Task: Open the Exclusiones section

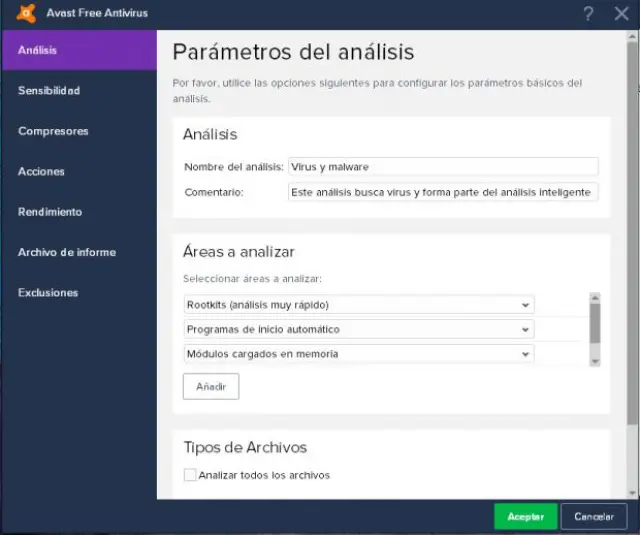Action: tap(48, 293)
